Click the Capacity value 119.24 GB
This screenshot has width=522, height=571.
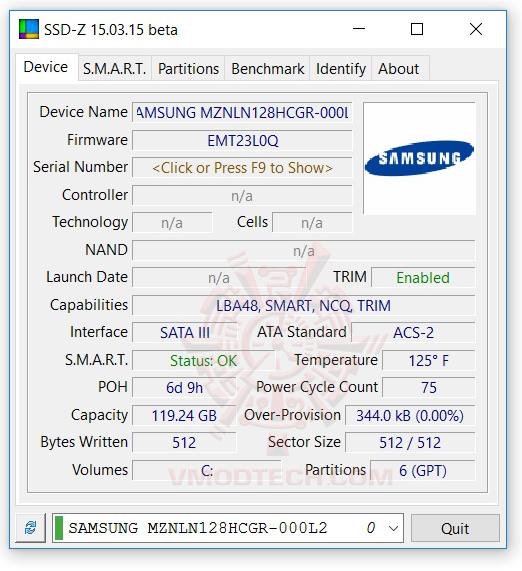click(184, 416)
